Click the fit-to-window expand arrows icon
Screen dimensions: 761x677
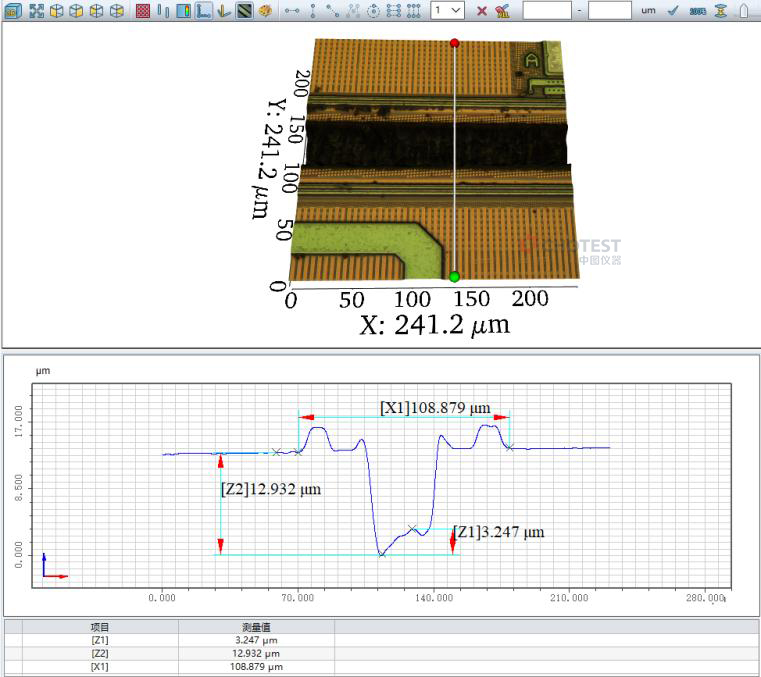pos(36,10)
